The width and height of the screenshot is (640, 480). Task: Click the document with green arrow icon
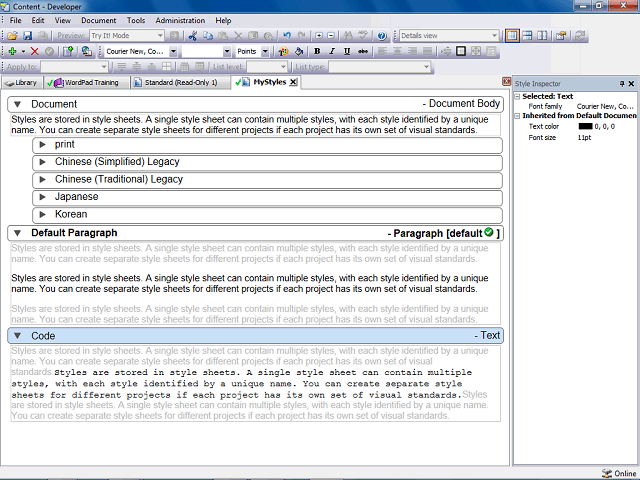pyautogui.click(x=68, y=51)
